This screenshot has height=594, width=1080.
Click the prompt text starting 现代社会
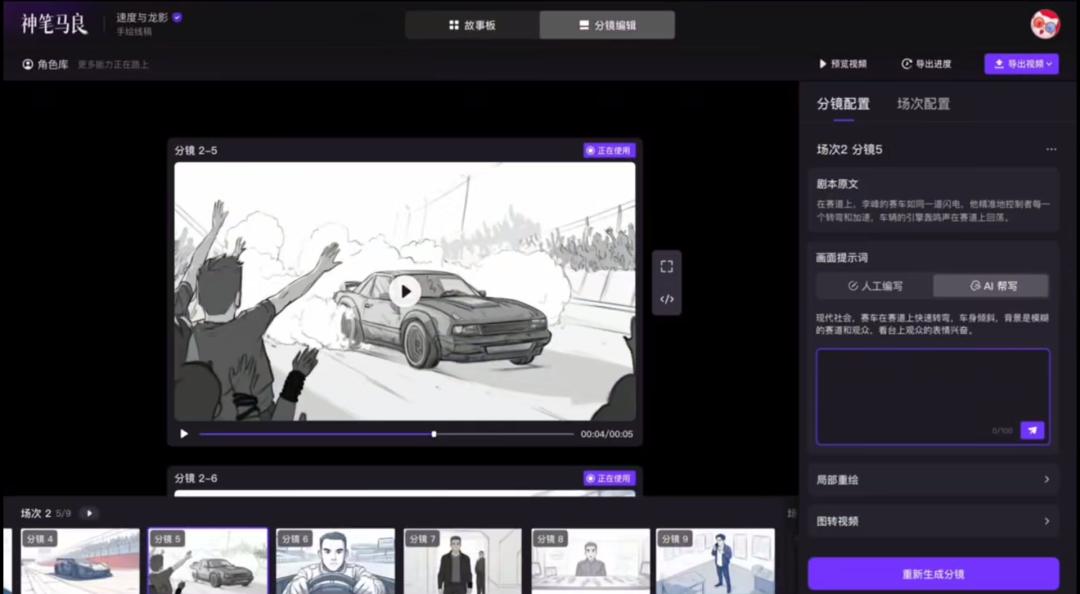[933, 324]
